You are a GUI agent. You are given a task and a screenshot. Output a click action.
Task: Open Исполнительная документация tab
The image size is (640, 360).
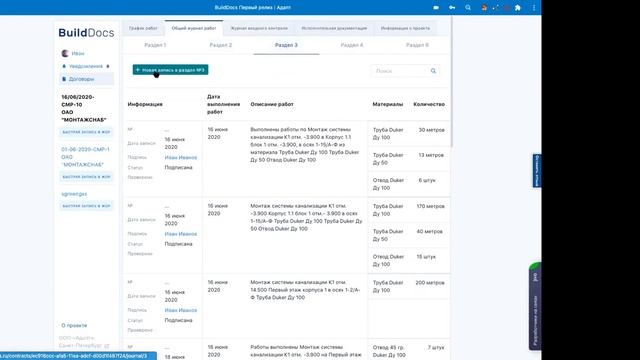(334, 28)
